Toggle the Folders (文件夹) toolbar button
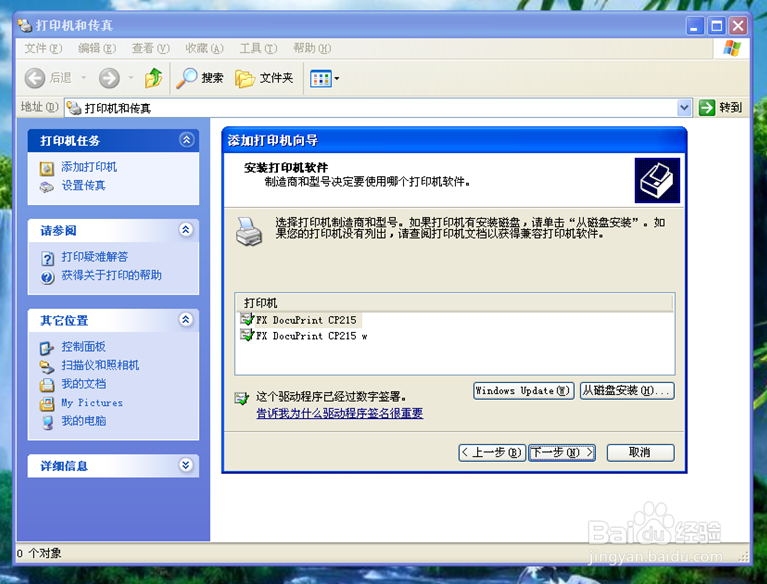The width and height of the screenshot is (767, 584). [264, 78]
